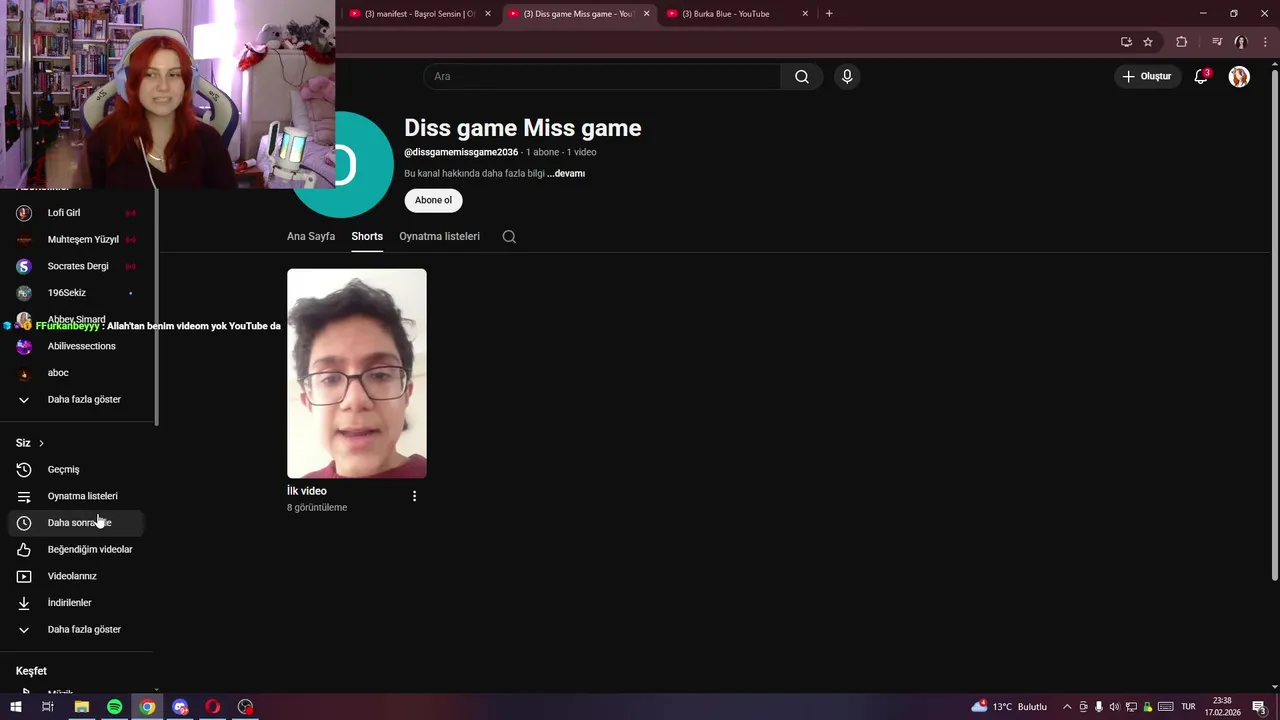
Task: Click the page vertical scrollbar
Action: click(1274, 325)
